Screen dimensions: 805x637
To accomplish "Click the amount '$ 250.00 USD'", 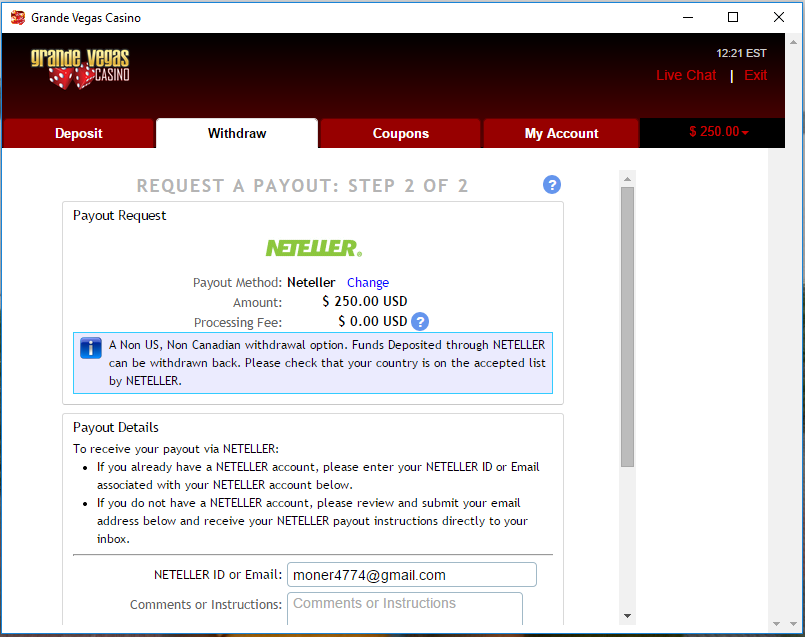I will pos(365,301).
